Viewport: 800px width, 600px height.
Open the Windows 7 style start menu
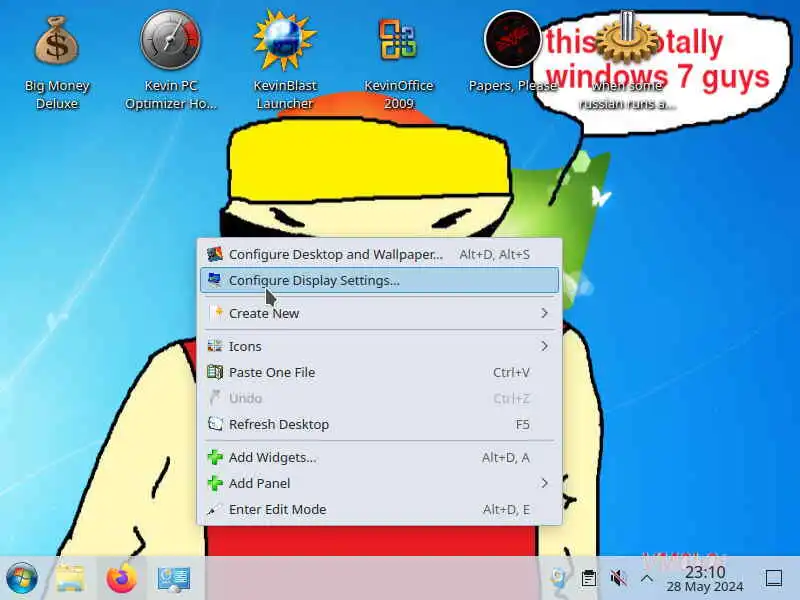coord(21,579)
